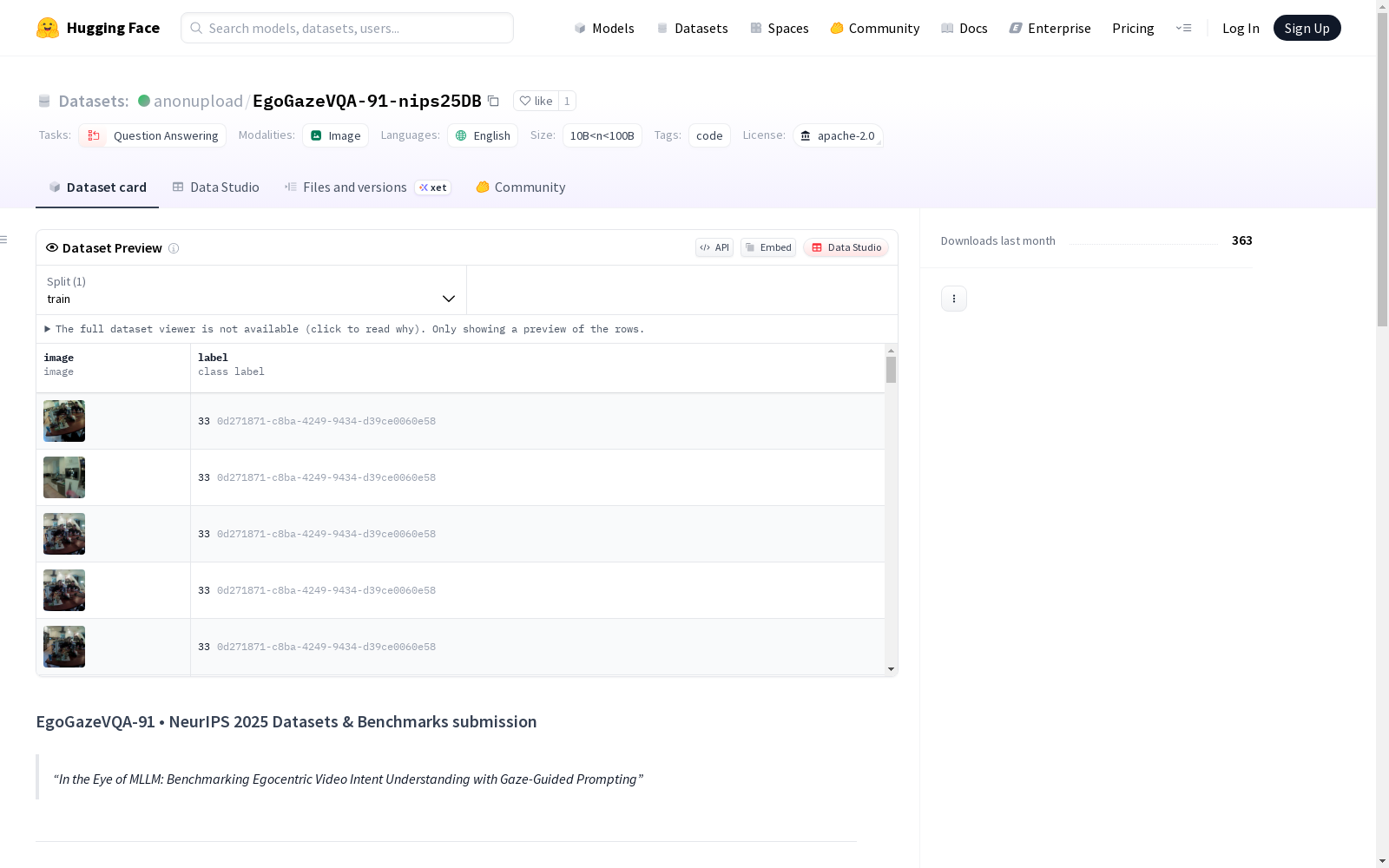Open the first row image thumbnail

tap(64, 421)
